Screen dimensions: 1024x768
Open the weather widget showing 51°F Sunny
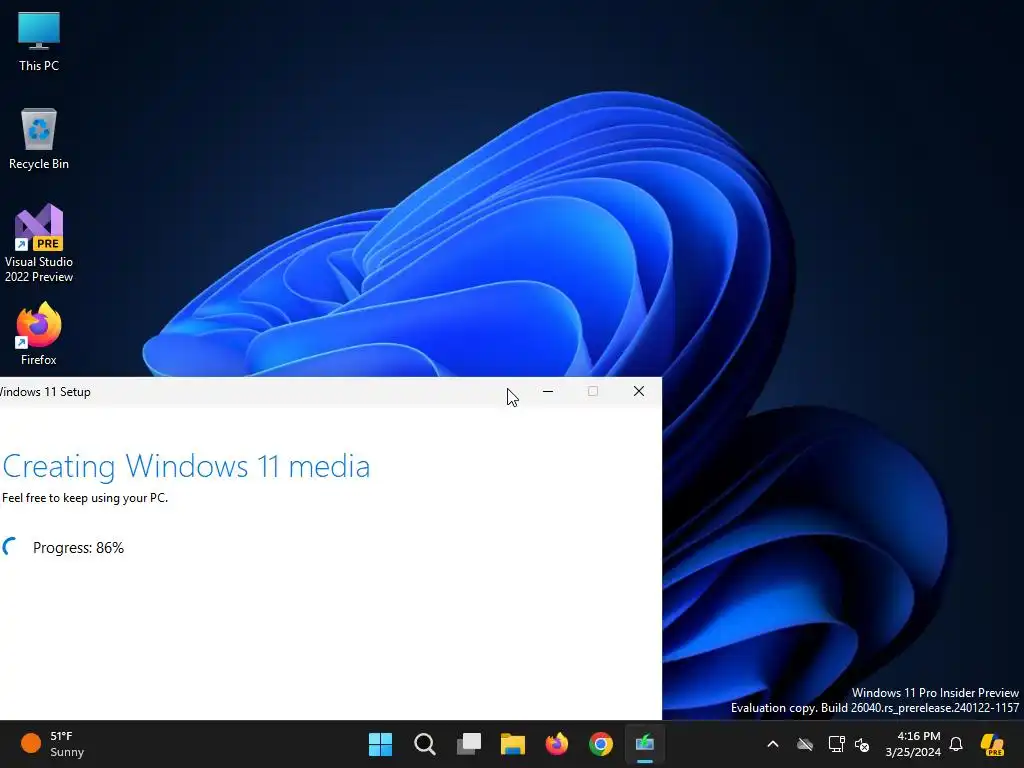[x=53, y=744]
